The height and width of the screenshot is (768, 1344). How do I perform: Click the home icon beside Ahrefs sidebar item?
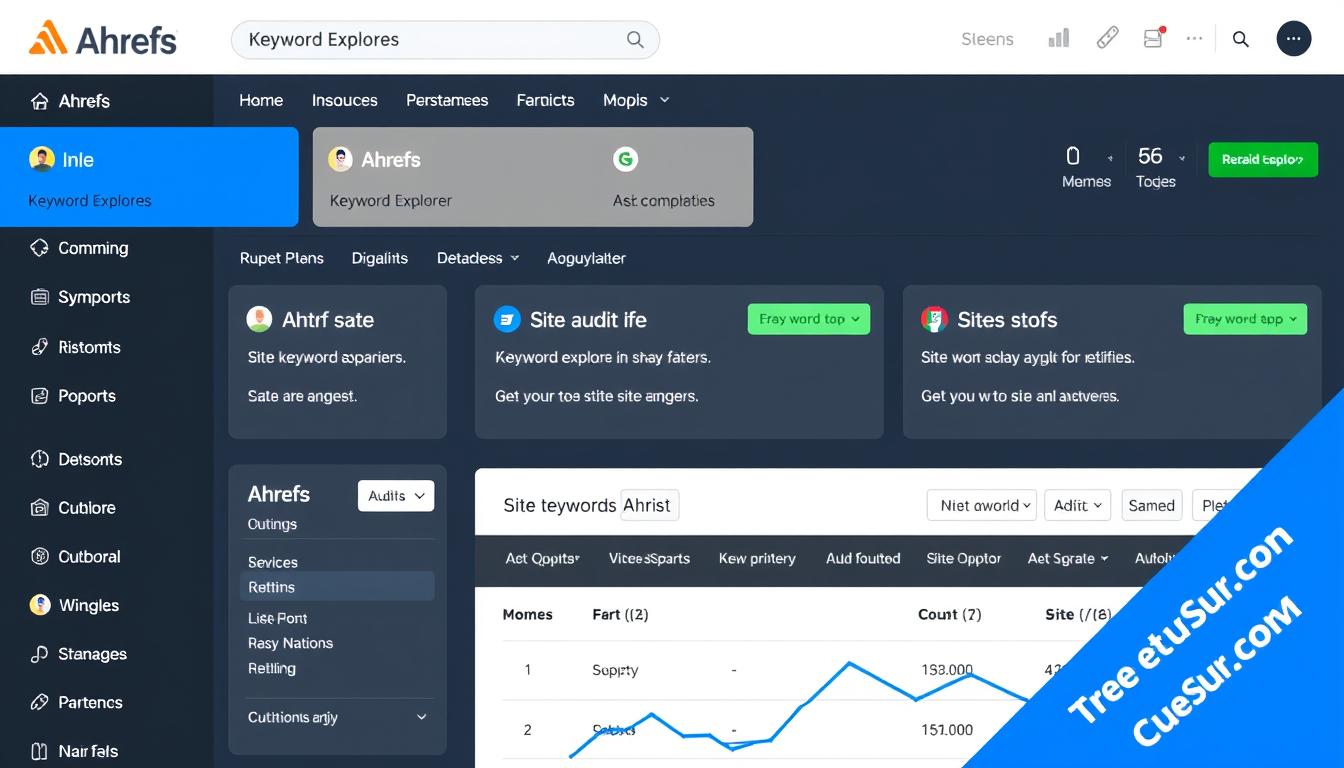40,101
